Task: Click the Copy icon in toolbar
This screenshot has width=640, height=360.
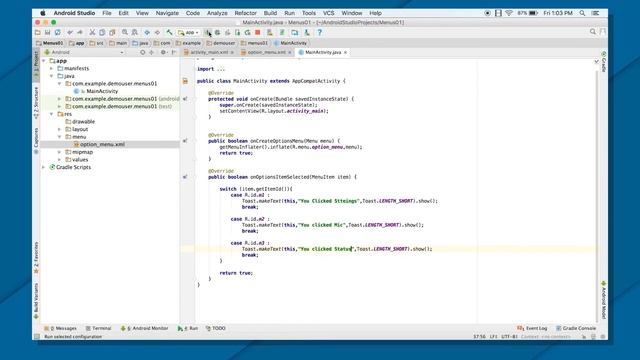Action: point(102,32)
